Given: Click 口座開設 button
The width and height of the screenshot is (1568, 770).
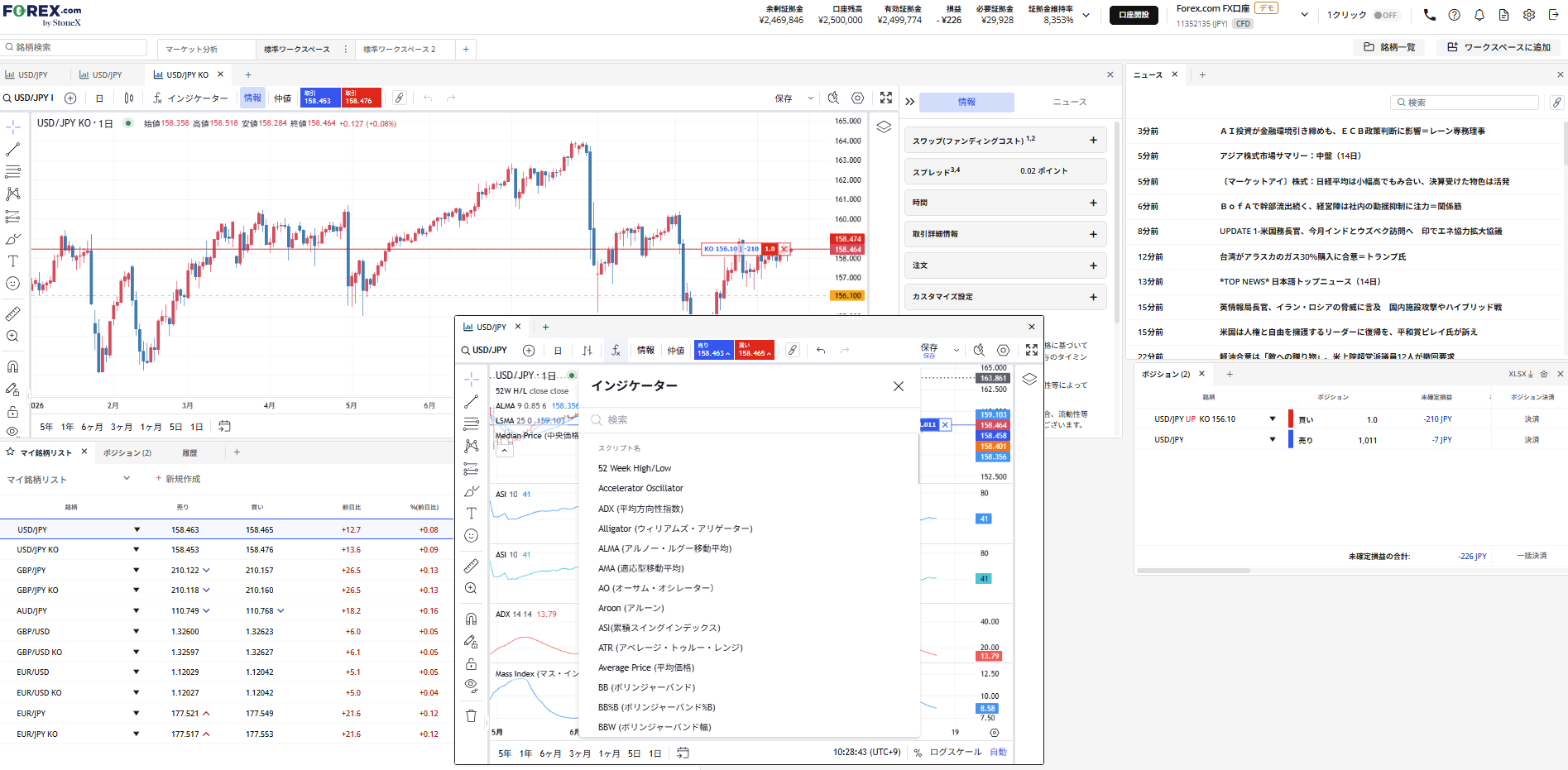Looking at the screenshot, I should coord(1134,15).
